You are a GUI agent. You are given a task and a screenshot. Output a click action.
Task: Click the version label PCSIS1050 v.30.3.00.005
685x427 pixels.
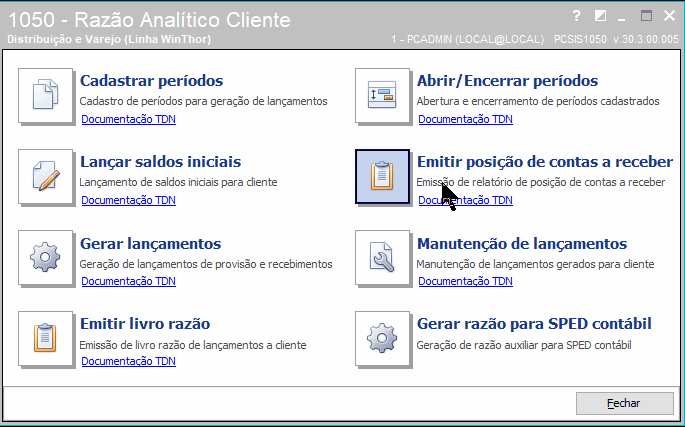[x=616, y=39]
